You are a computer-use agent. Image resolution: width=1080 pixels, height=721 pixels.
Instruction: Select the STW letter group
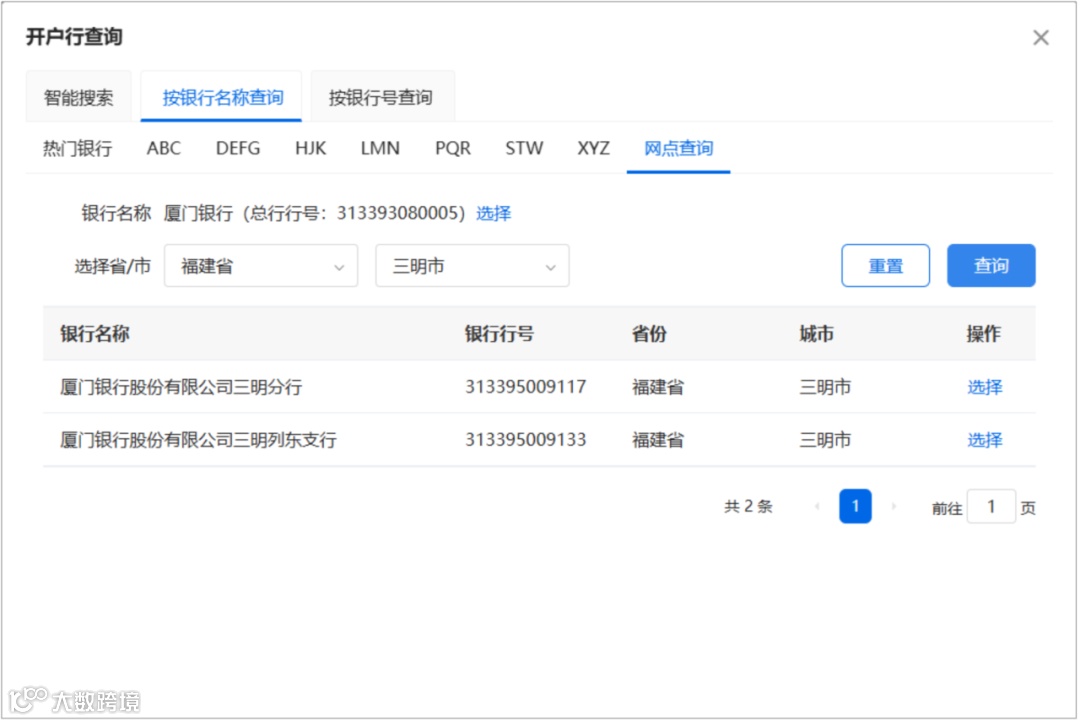coord(524,148)
